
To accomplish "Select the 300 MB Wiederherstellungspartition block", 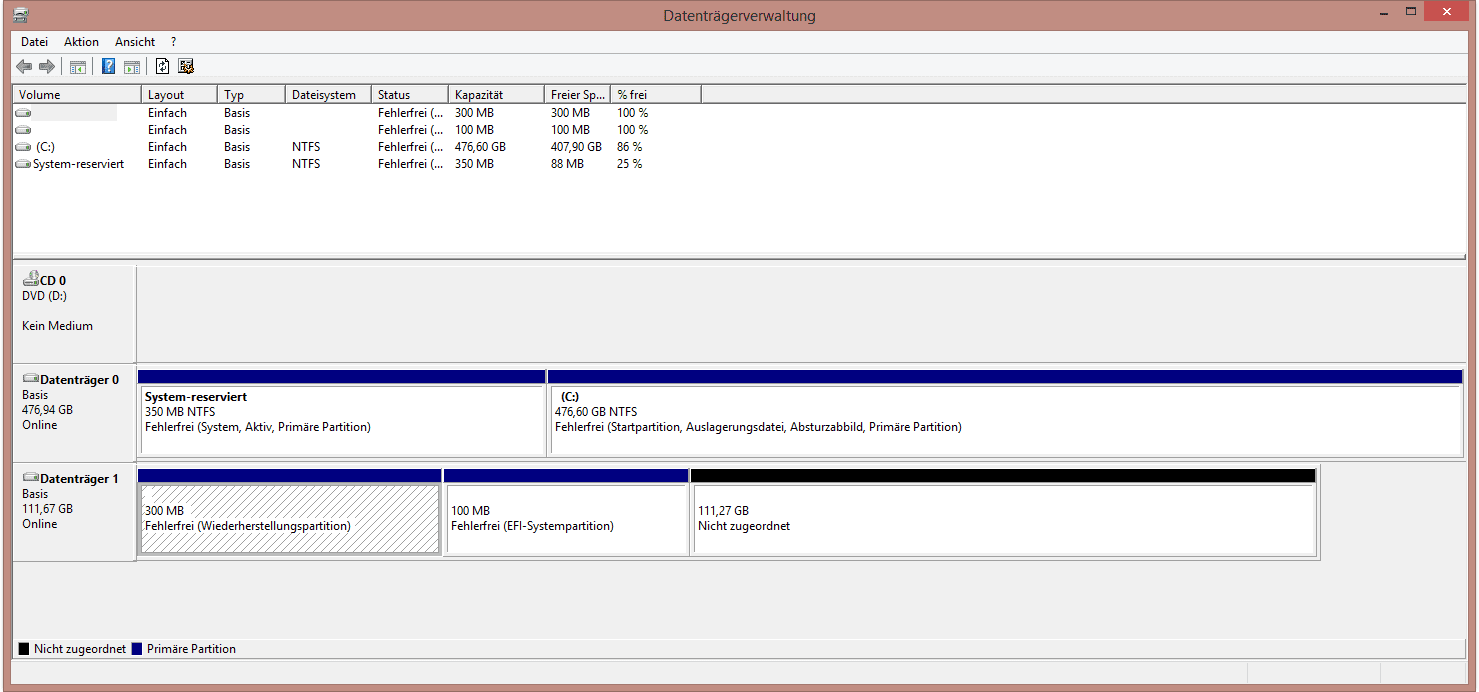I will click(x=290, y=511).
